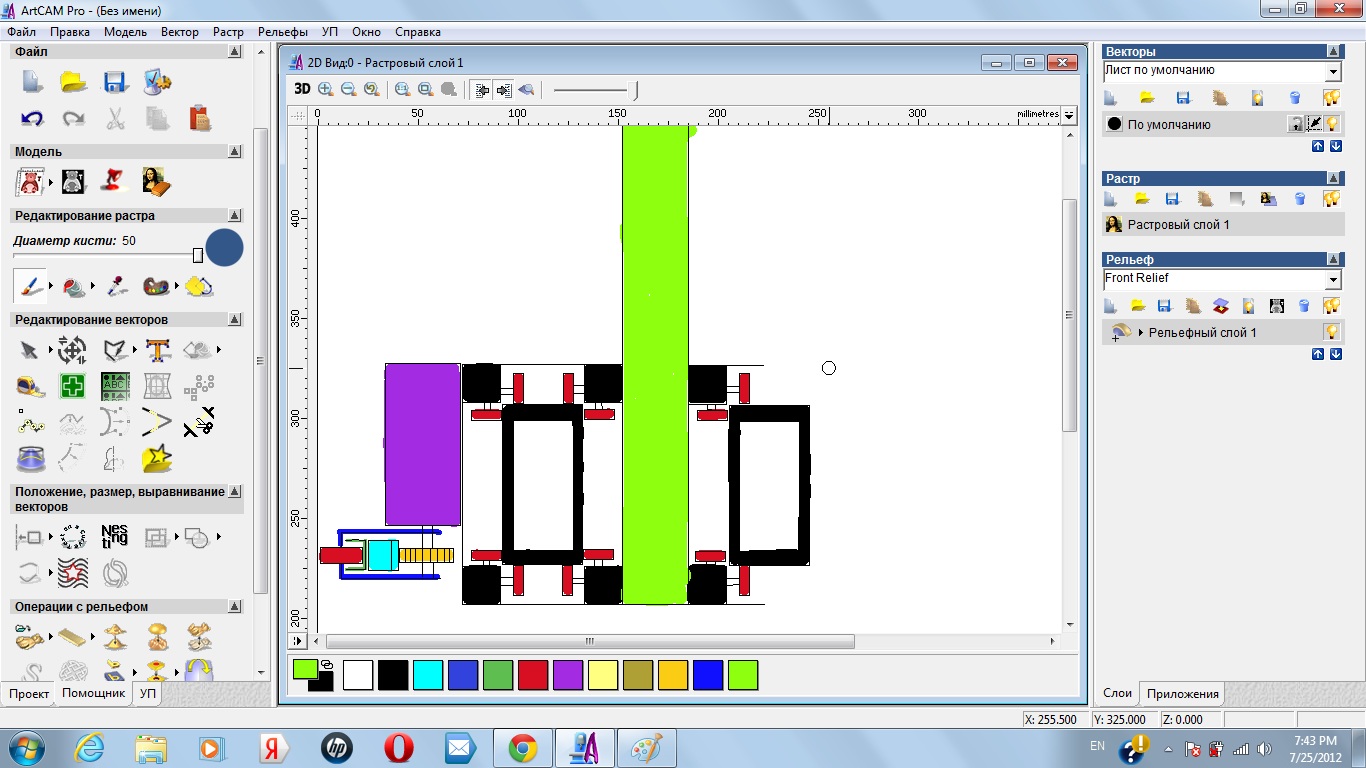
Task: Move vector layer up with the blue arrow under По умолчанию
Action: 1317,146
